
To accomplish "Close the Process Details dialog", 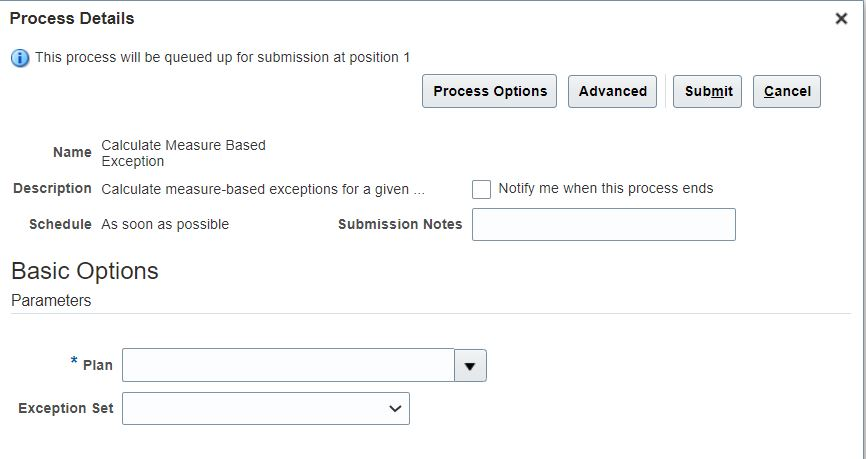I will (841, 19).
